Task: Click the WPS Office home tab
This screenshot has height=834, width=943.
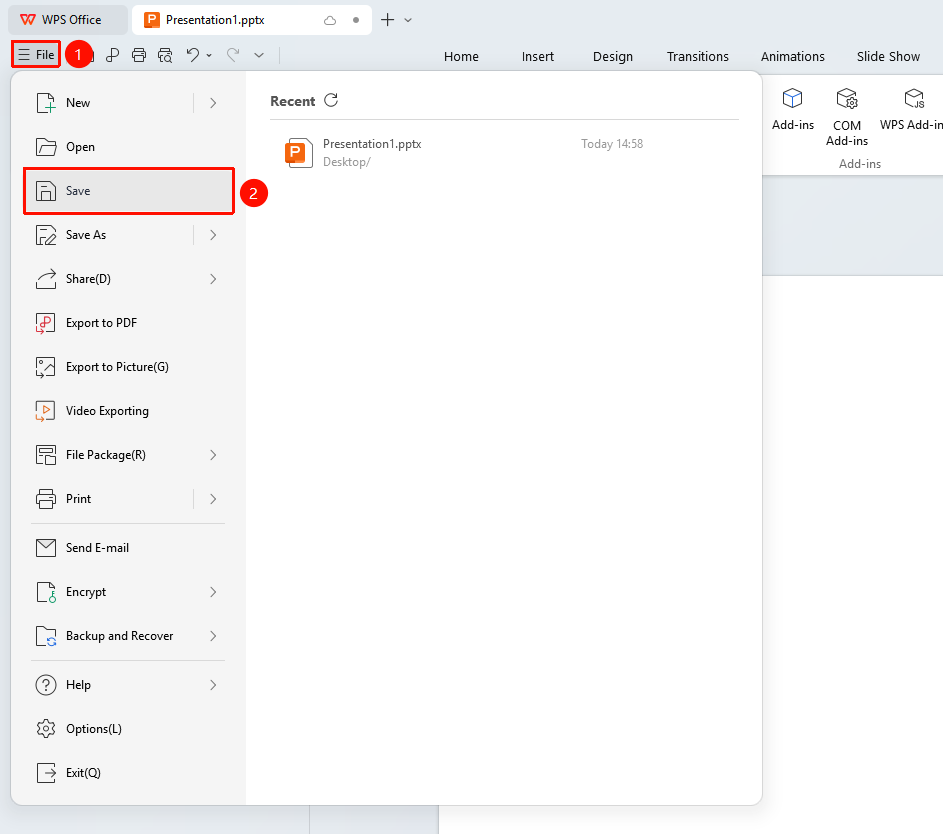Action: pyautogui.click(x=67, y=20)
